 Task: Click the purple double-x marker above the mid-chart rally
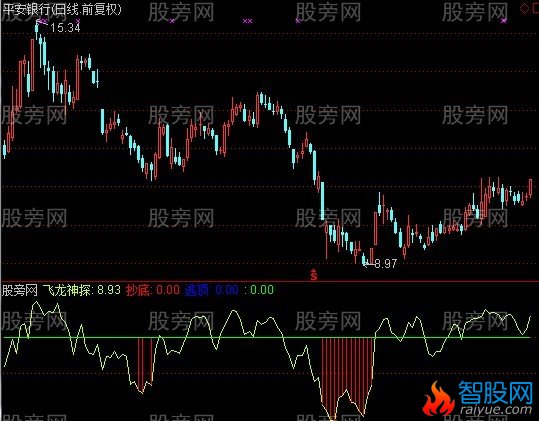click(248, 21)
